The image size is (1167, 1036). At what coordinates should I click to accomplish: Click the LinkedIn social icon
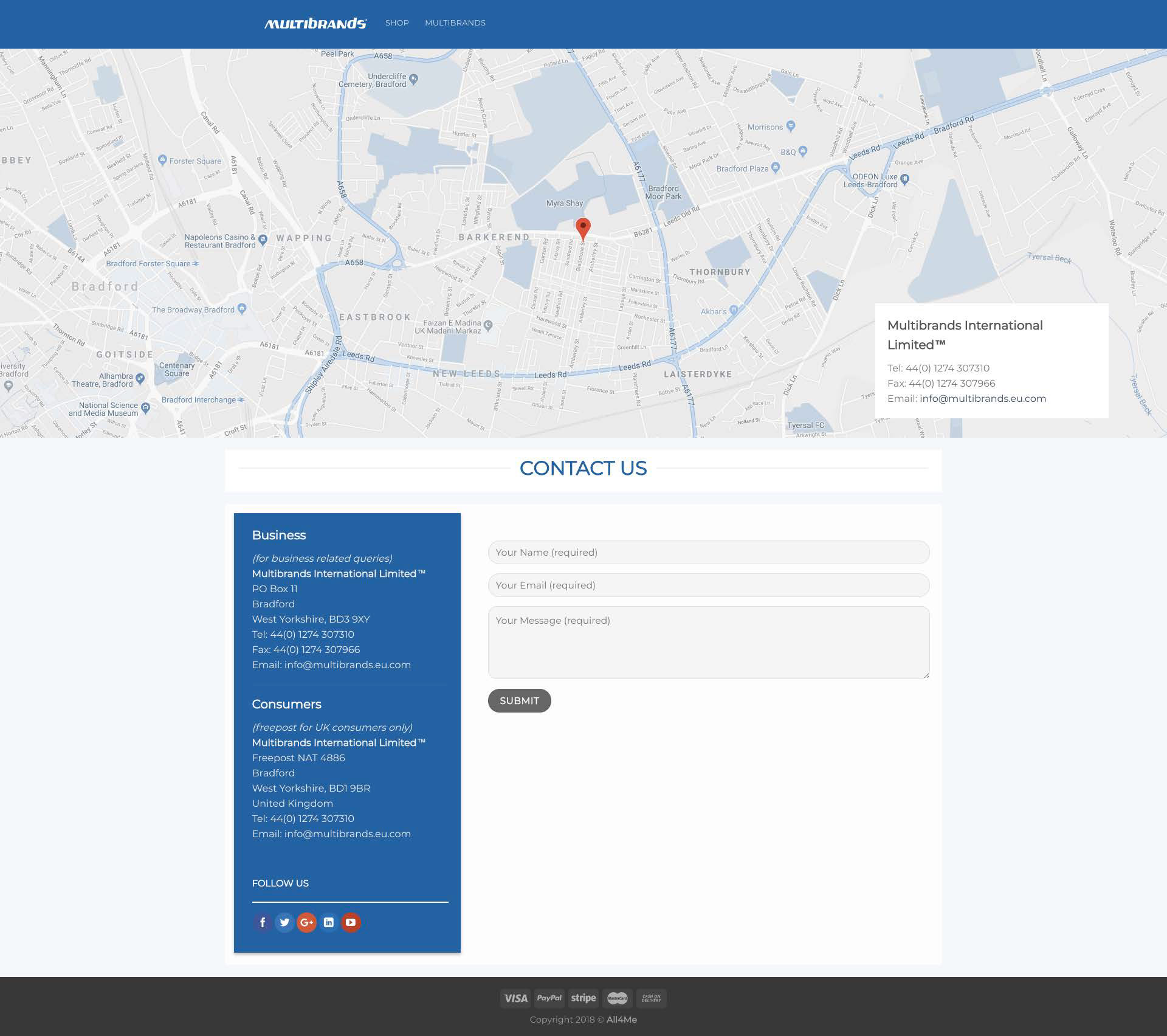click(328, 922)
